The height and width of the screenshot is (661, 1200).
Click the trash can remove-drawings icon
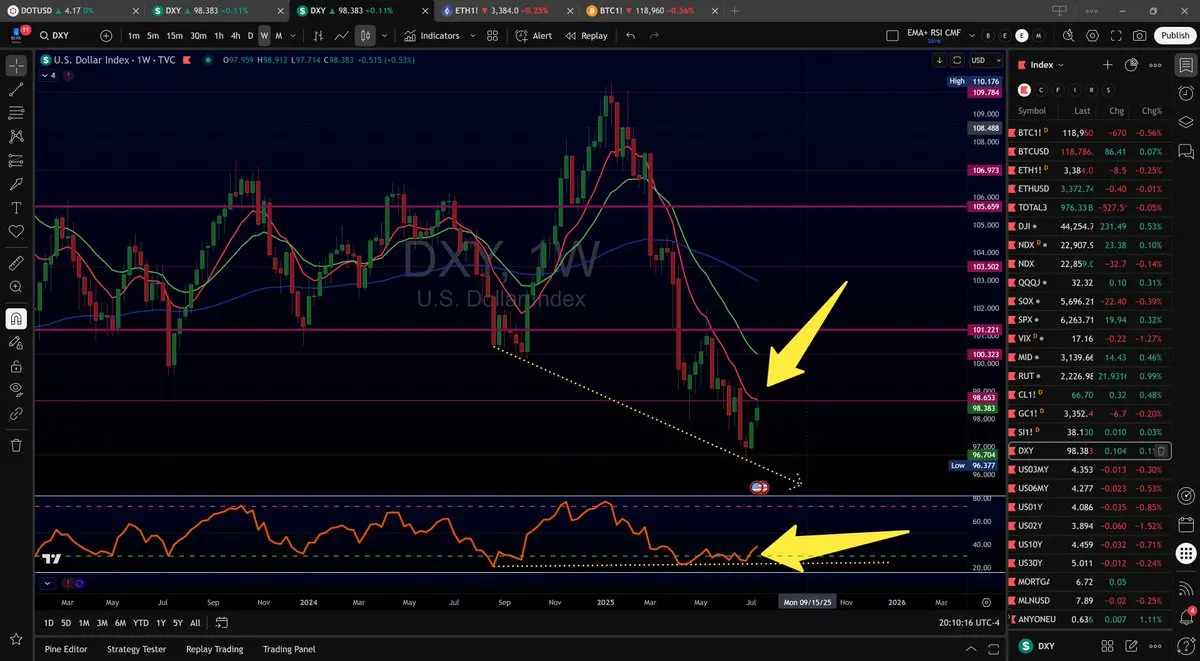(x=16, y=445)
